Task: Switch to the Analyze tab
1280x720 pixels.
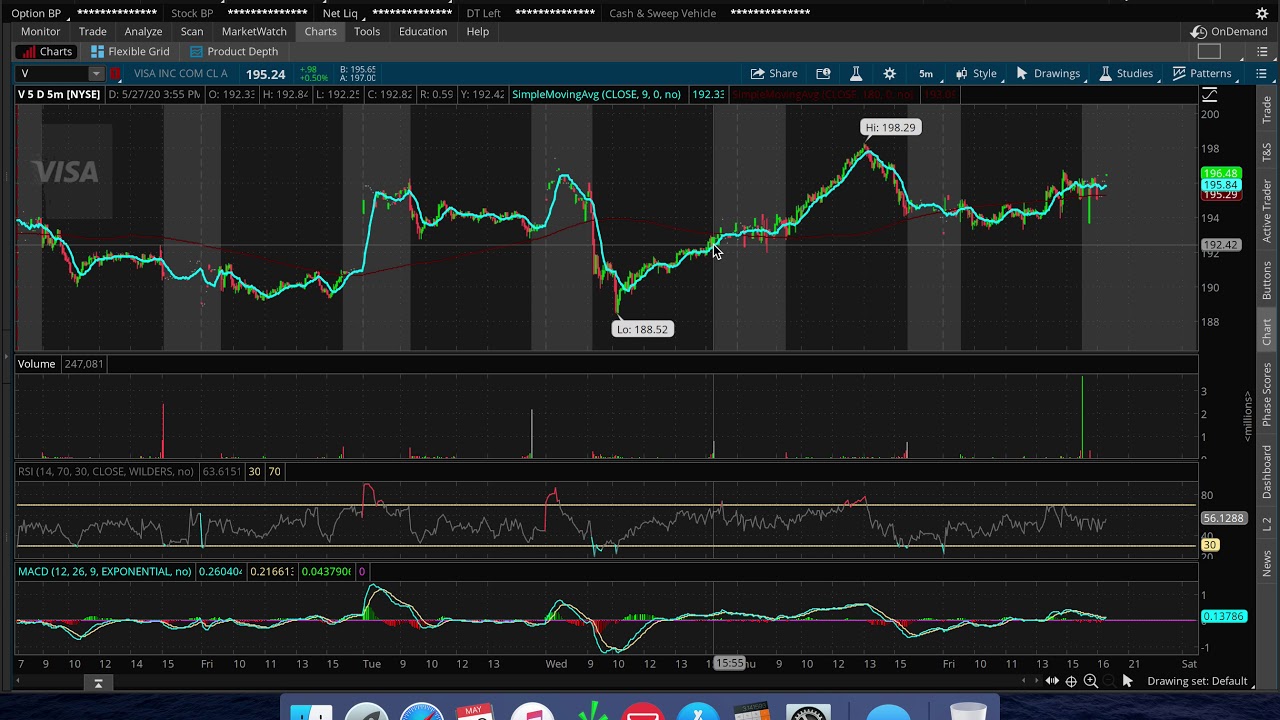Action: (x=143, y=31)
